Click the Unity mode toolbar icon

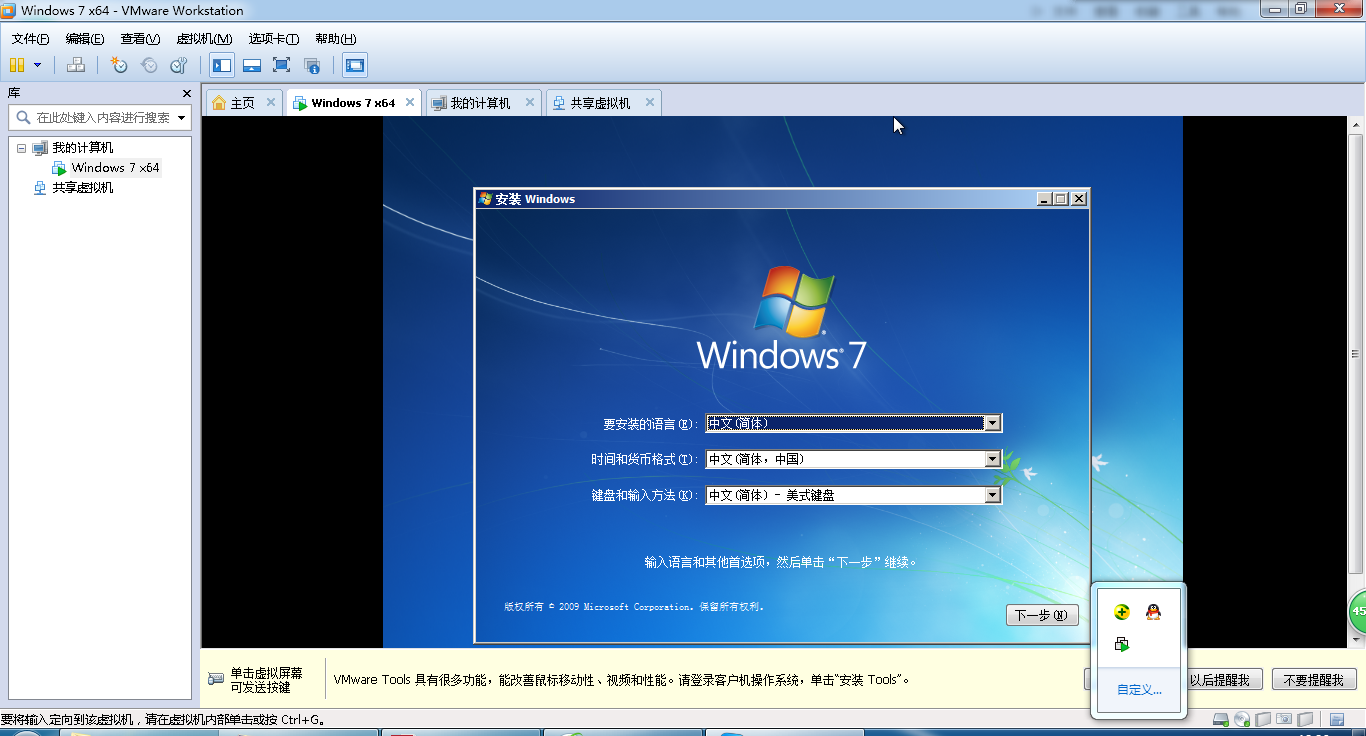click(312, 65)
